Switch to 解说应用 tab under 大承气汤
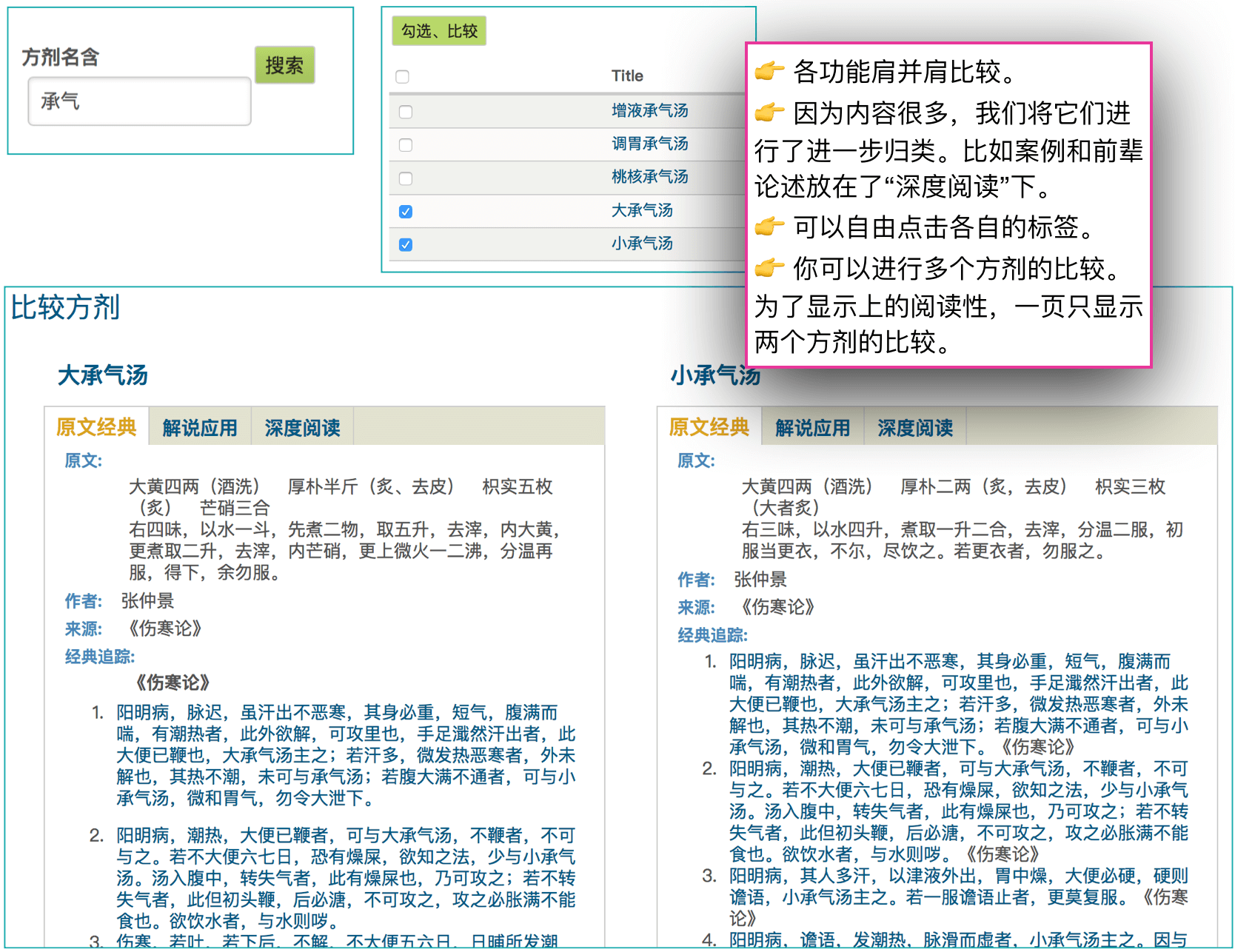The height and width of the screenshot is (952, 1235). (200, 428)
